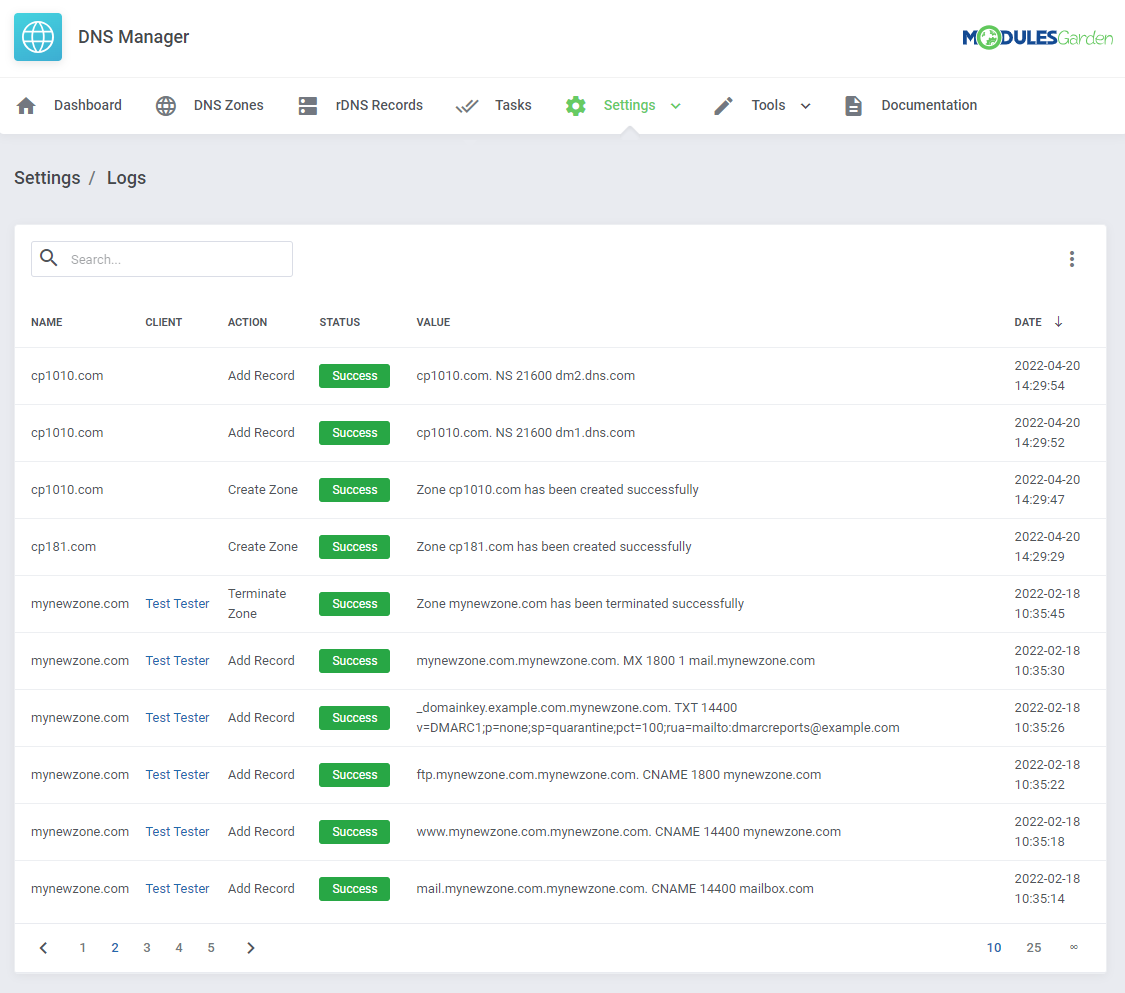Image resolution: width=1125 pixels, height=993 pixels.
Task: Toggle the Date column sort arrow
Action: point(1058,321)
